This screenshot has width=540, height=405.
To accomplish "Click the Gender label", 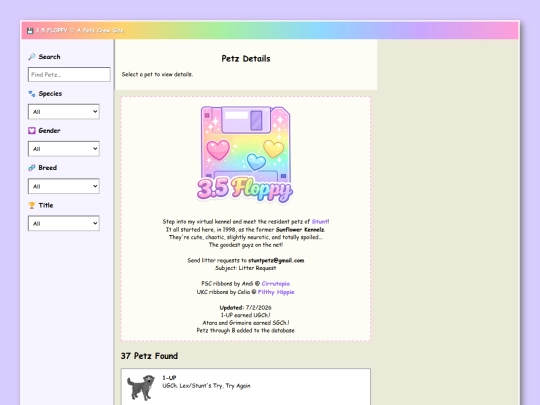I will tap(49, 131).
